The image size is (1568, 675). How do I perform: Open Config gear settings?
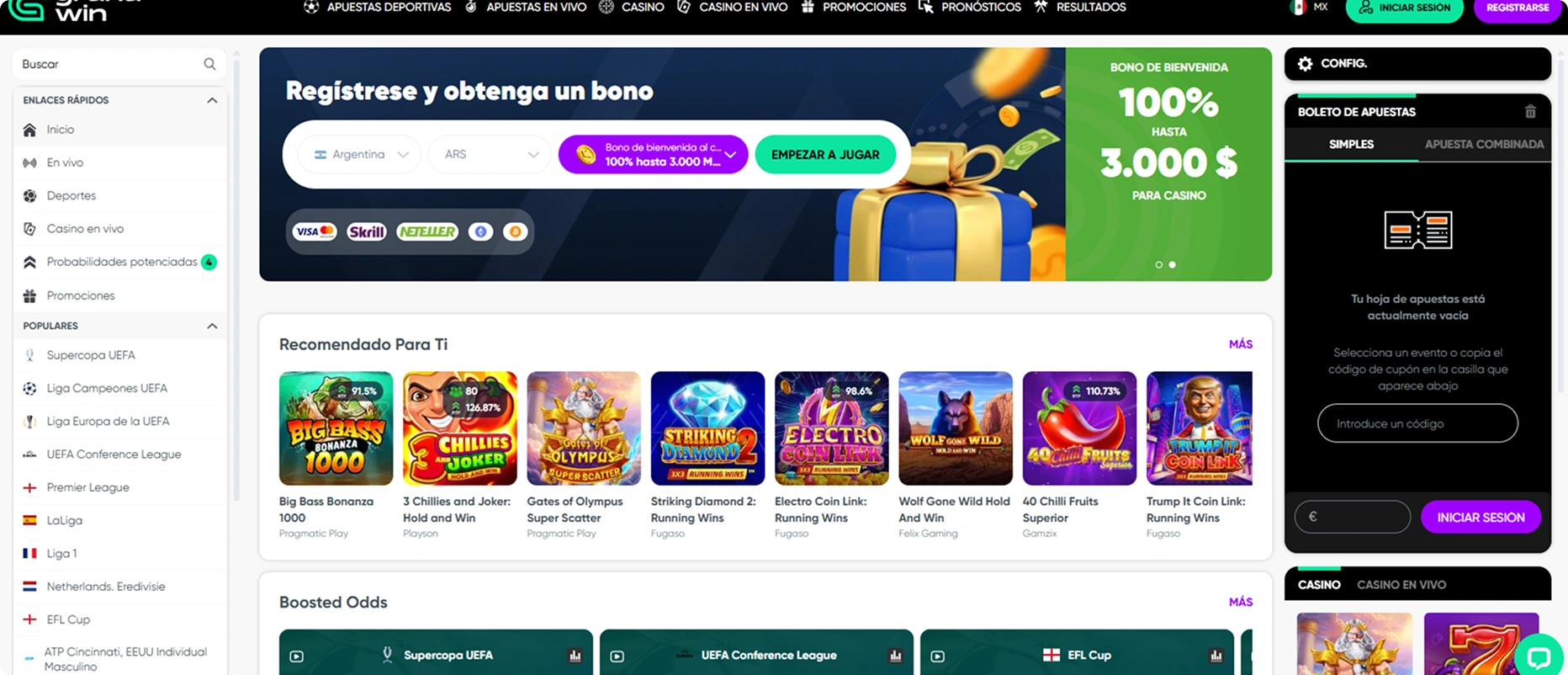(x=1305, y=64)
